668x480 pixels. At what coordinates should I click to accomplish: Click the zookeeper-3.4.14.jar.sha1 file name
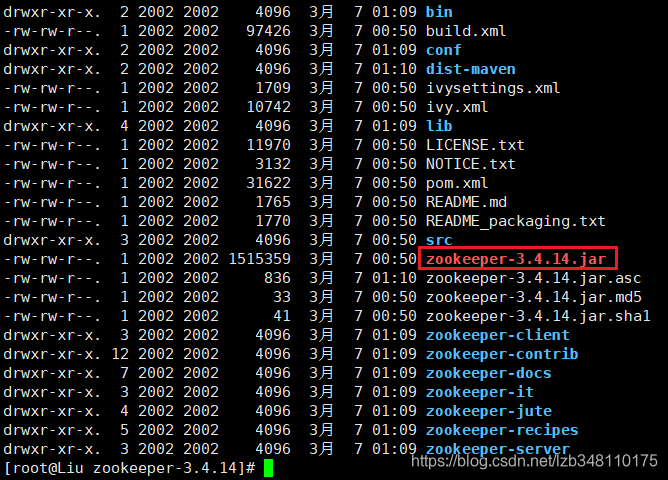tap(538, 316)
